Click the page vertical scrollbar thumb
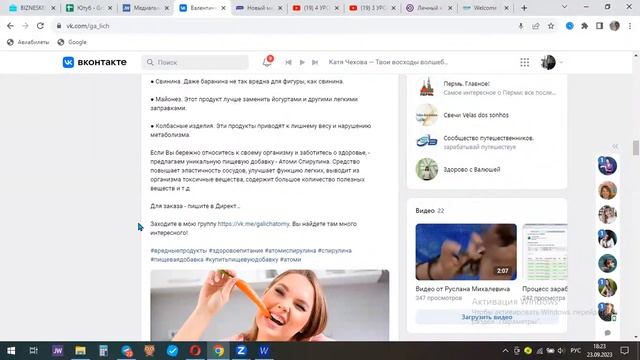The width and height of the screenshot is (640, 360). [x=636, y=148]
